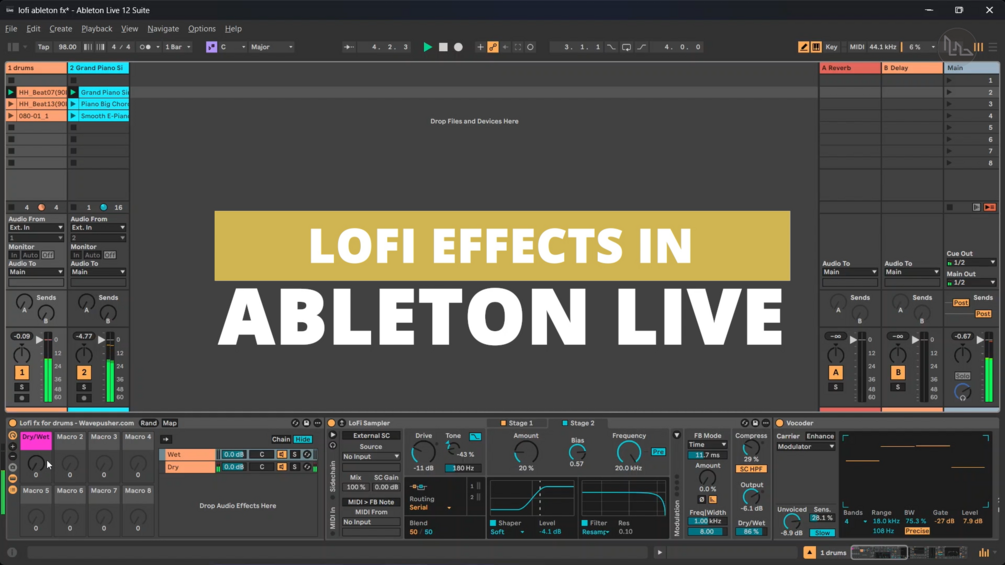Screen dimensions: 1005x565
Task: Open the Major scale dropdown
Action: coord(272,47)
